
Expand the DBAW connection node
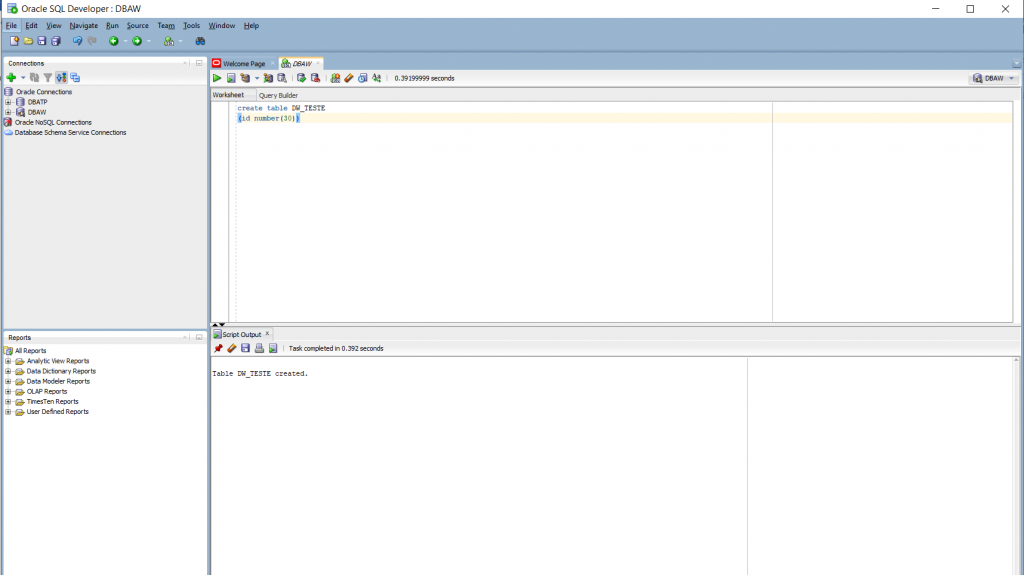point(8,112)
